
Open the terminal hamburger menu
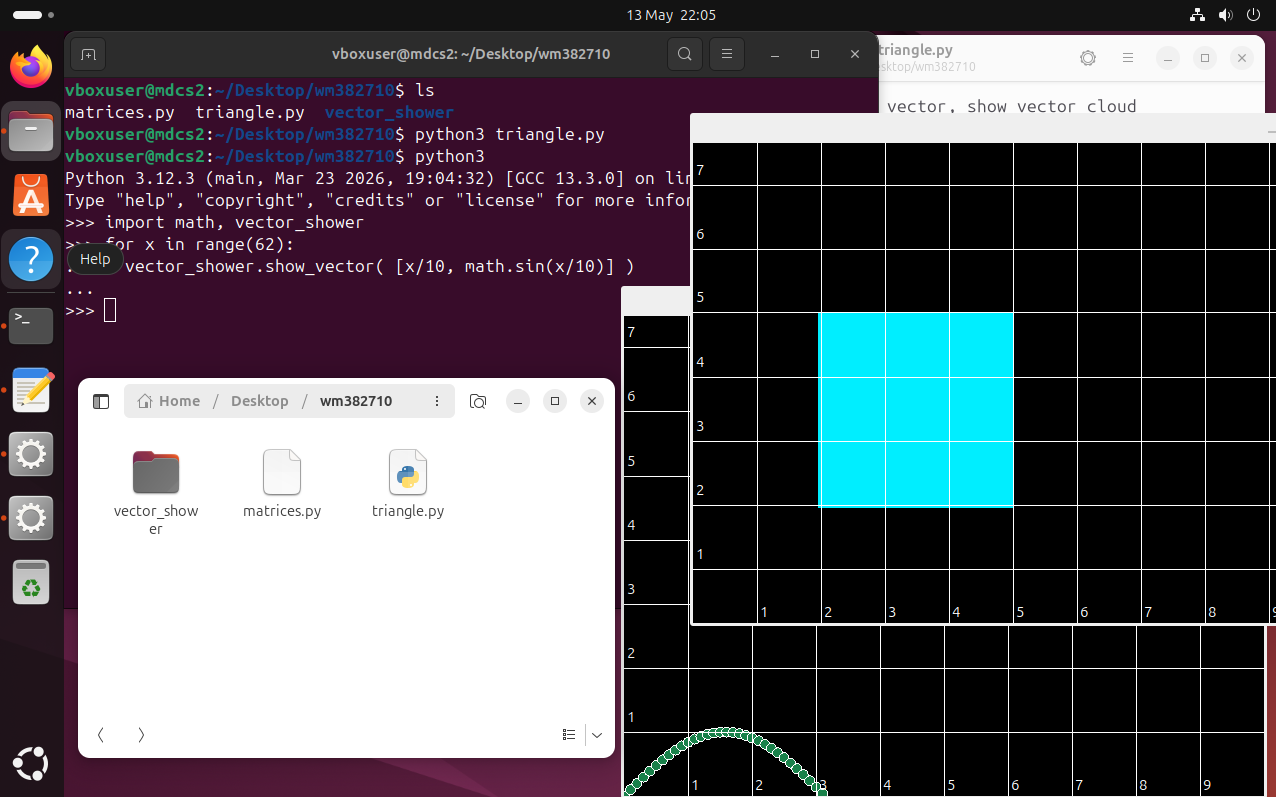pos(728,54)
